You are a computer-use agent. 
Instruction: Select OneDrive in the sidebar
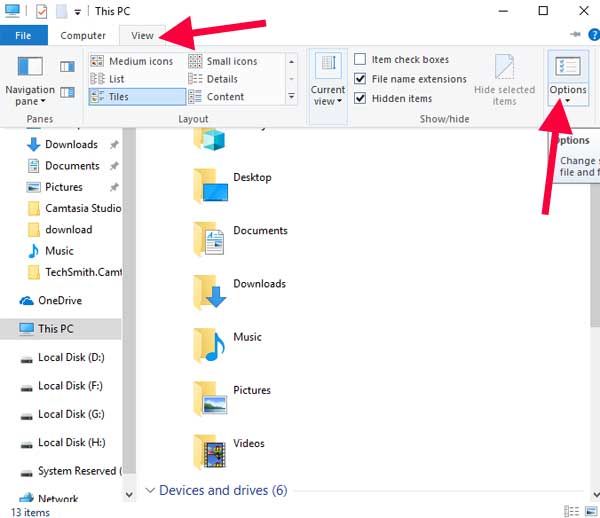click(59, 301)
